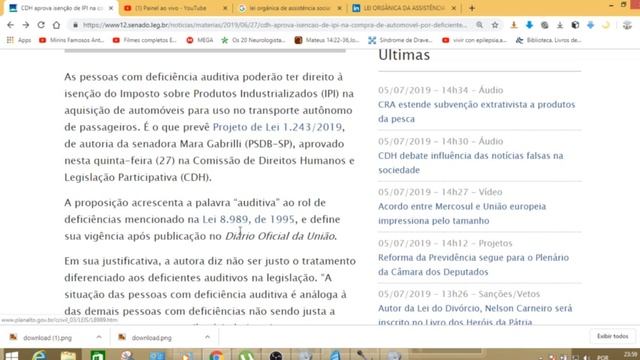Open the Apps bookmarks shortcut
Image resolution: width=640 pixels, height=360 pixels.
(x=19, y=40)
